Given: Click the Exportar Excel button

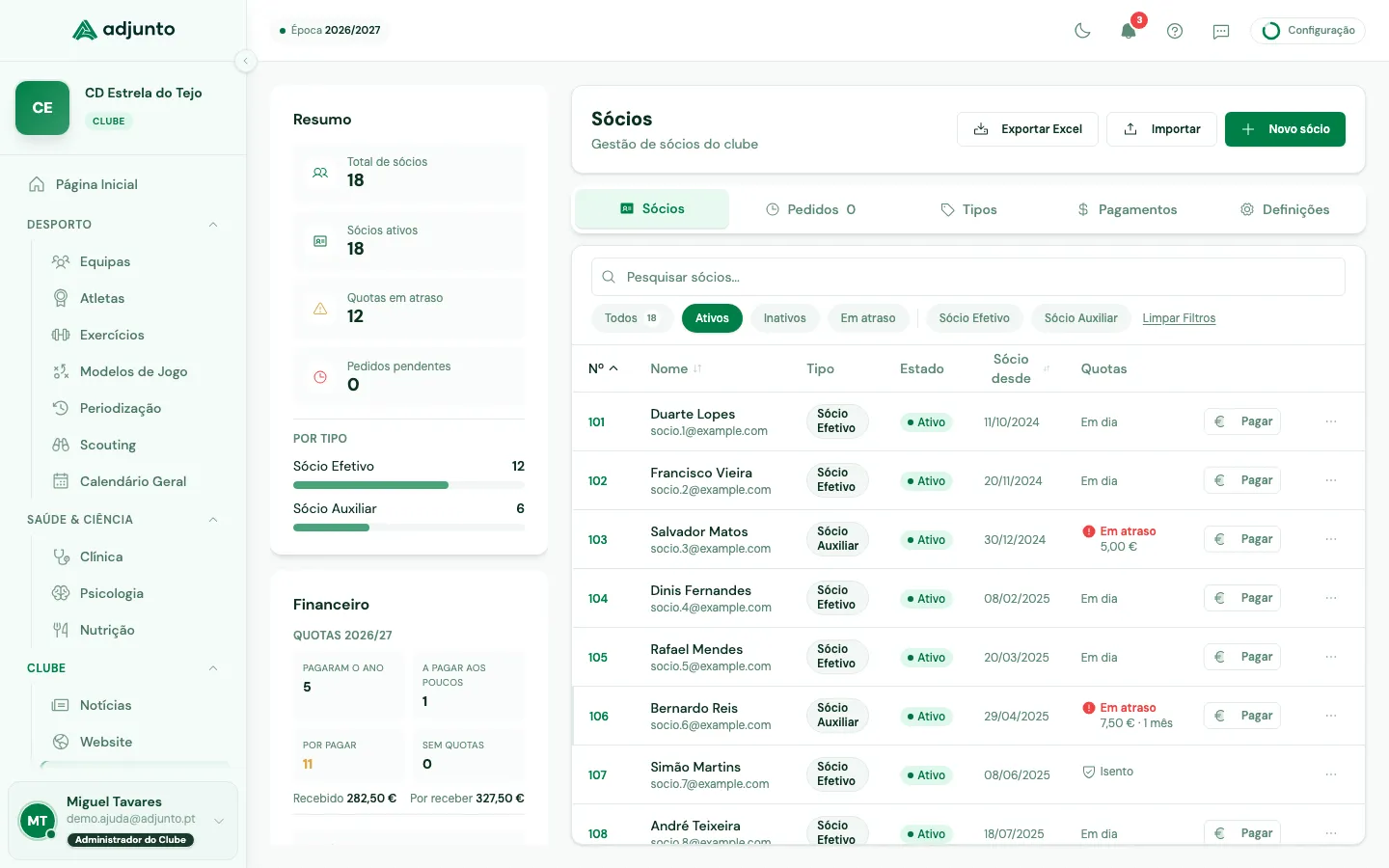Looking at the screenshot, I should (x=1027, y=129).
